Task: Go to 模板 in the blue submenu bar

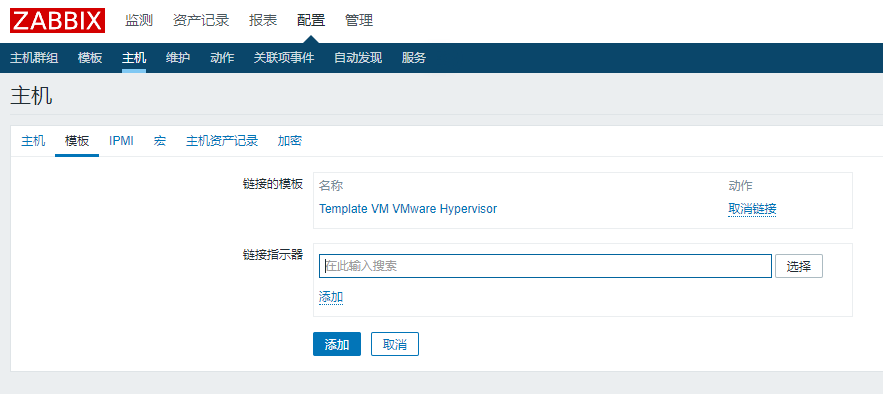Action: pos(90,57)
